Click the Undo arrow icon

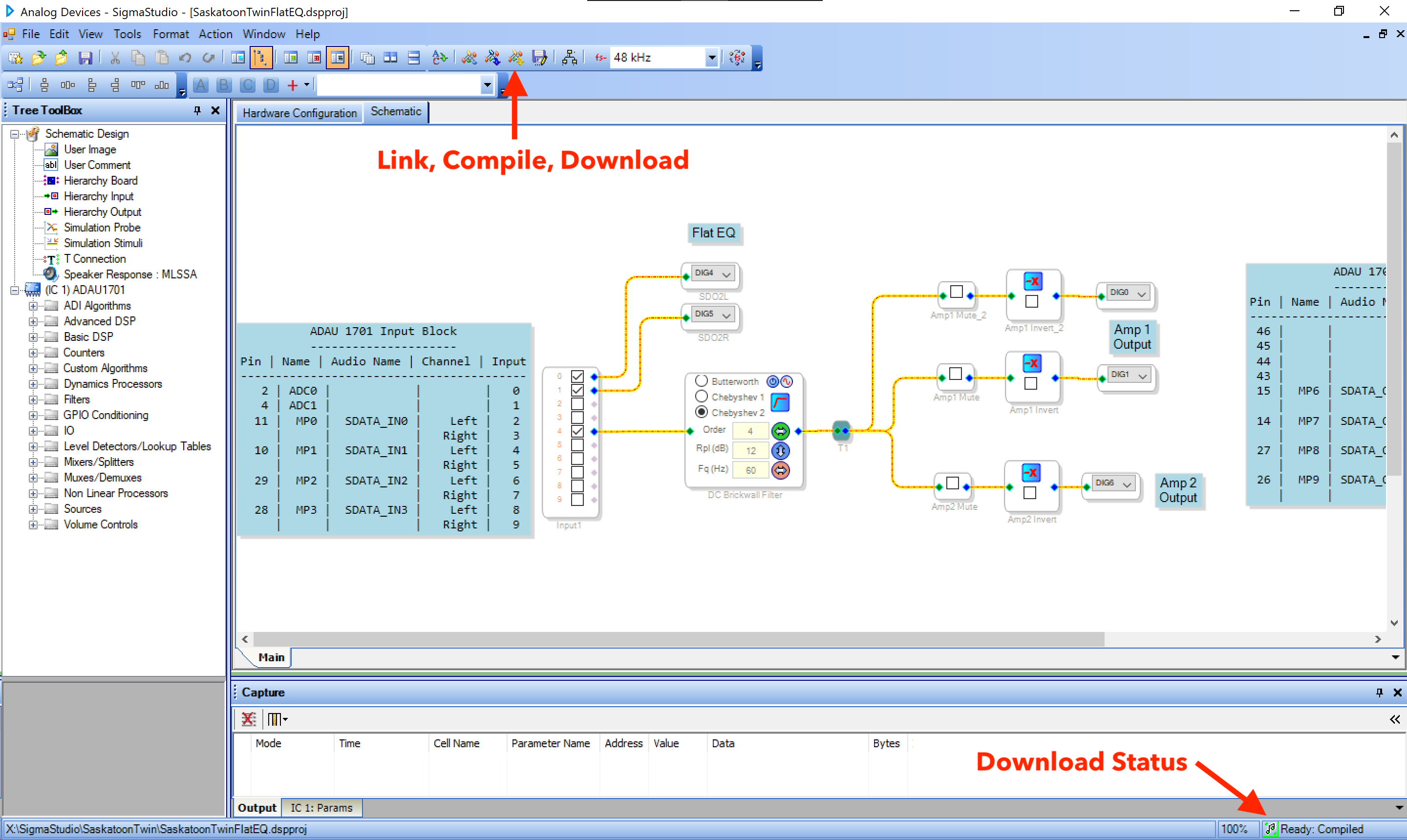point(185,58)
